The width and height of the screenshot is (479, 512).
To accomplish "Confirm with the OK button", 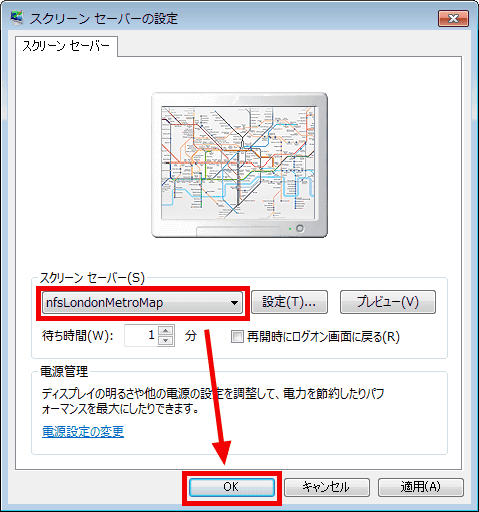I will pos(232,487).
